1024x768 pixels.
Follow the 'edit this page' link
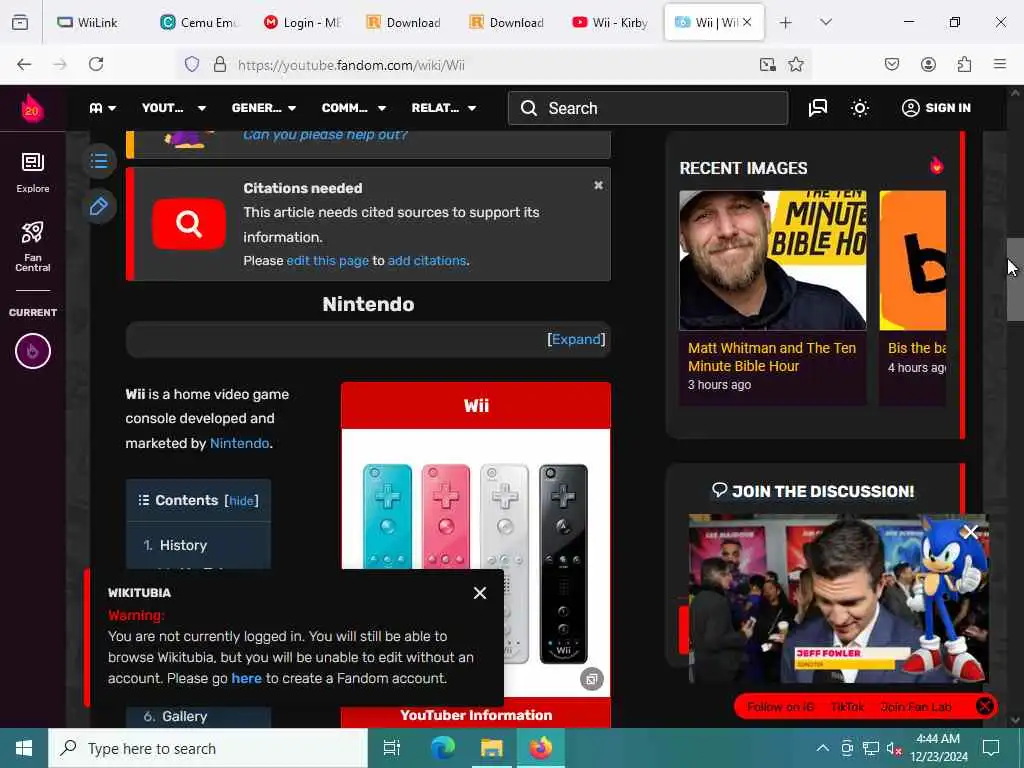point(327,261)
